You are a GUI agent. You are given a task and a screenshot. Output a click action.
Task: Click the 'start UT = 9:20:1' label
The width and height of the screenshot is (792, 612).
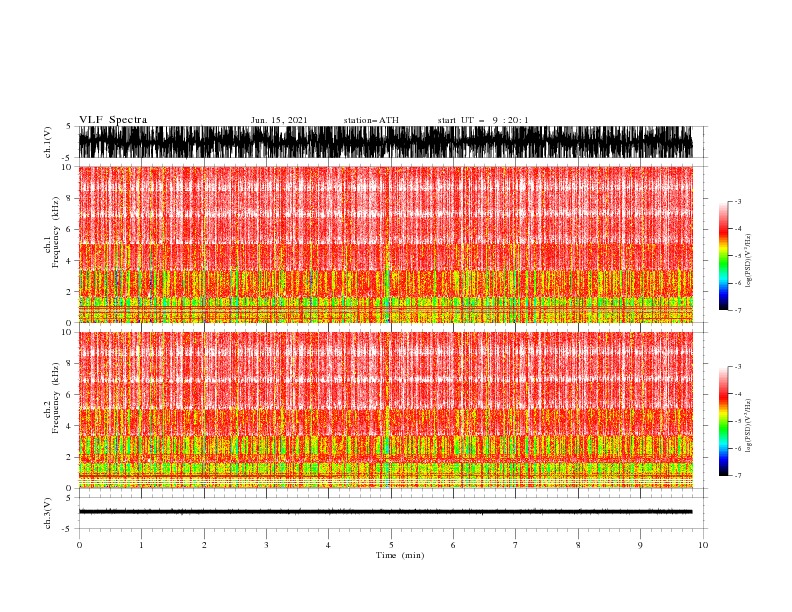click(x=483, y=120)
